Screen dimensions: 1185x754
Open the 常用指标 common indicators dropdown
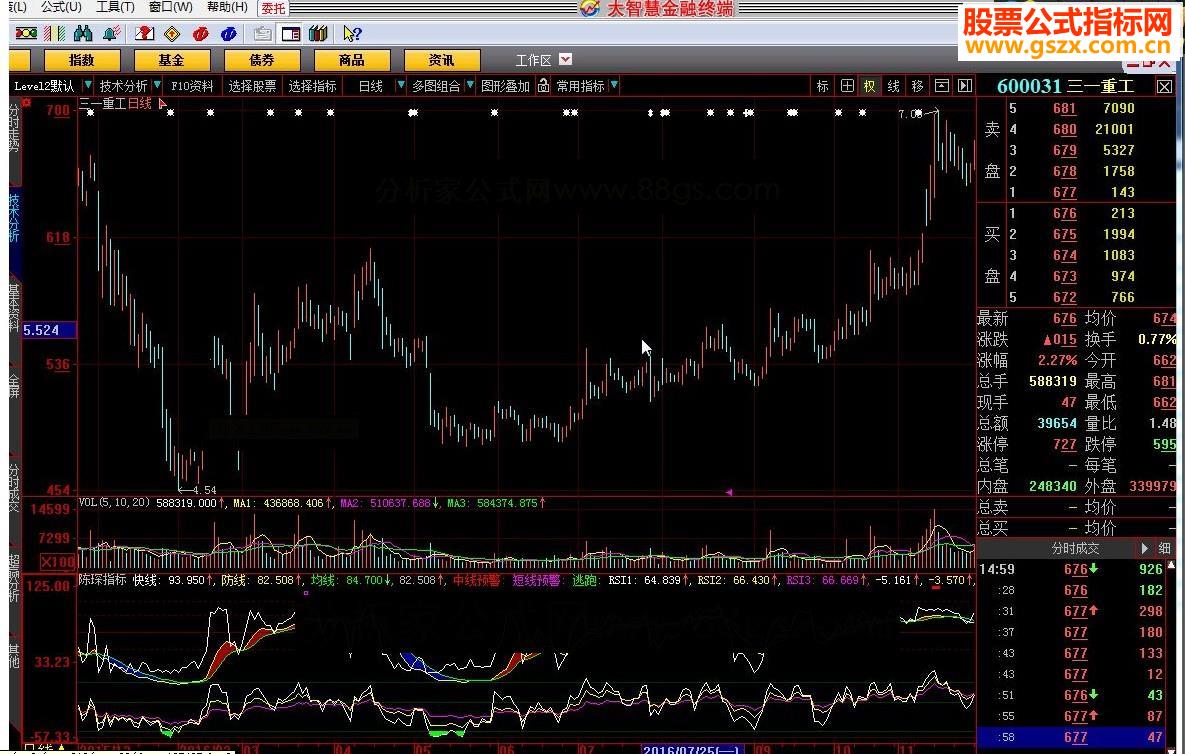click(585, 85)
